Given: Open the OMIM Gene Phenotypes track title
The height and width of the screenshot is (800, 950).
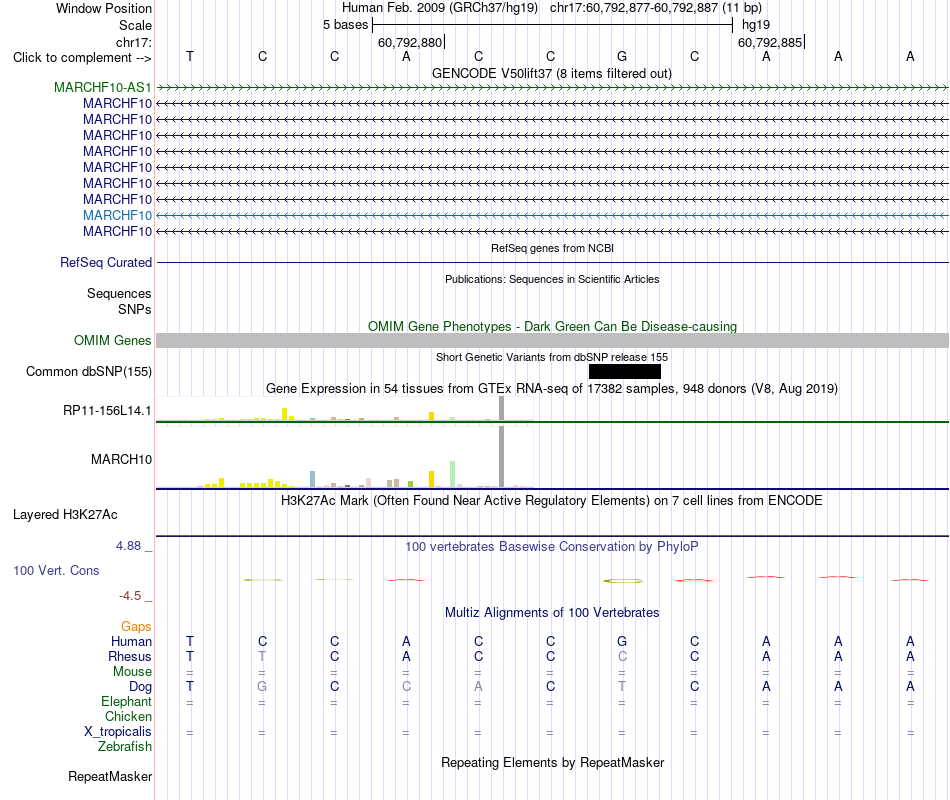Looking at the screenshot, I should pos(552,326).
